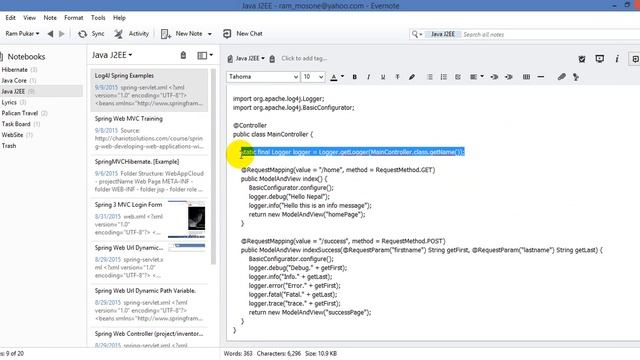
Task: Open the font color dropdown arrow
Action: [342, 76]
